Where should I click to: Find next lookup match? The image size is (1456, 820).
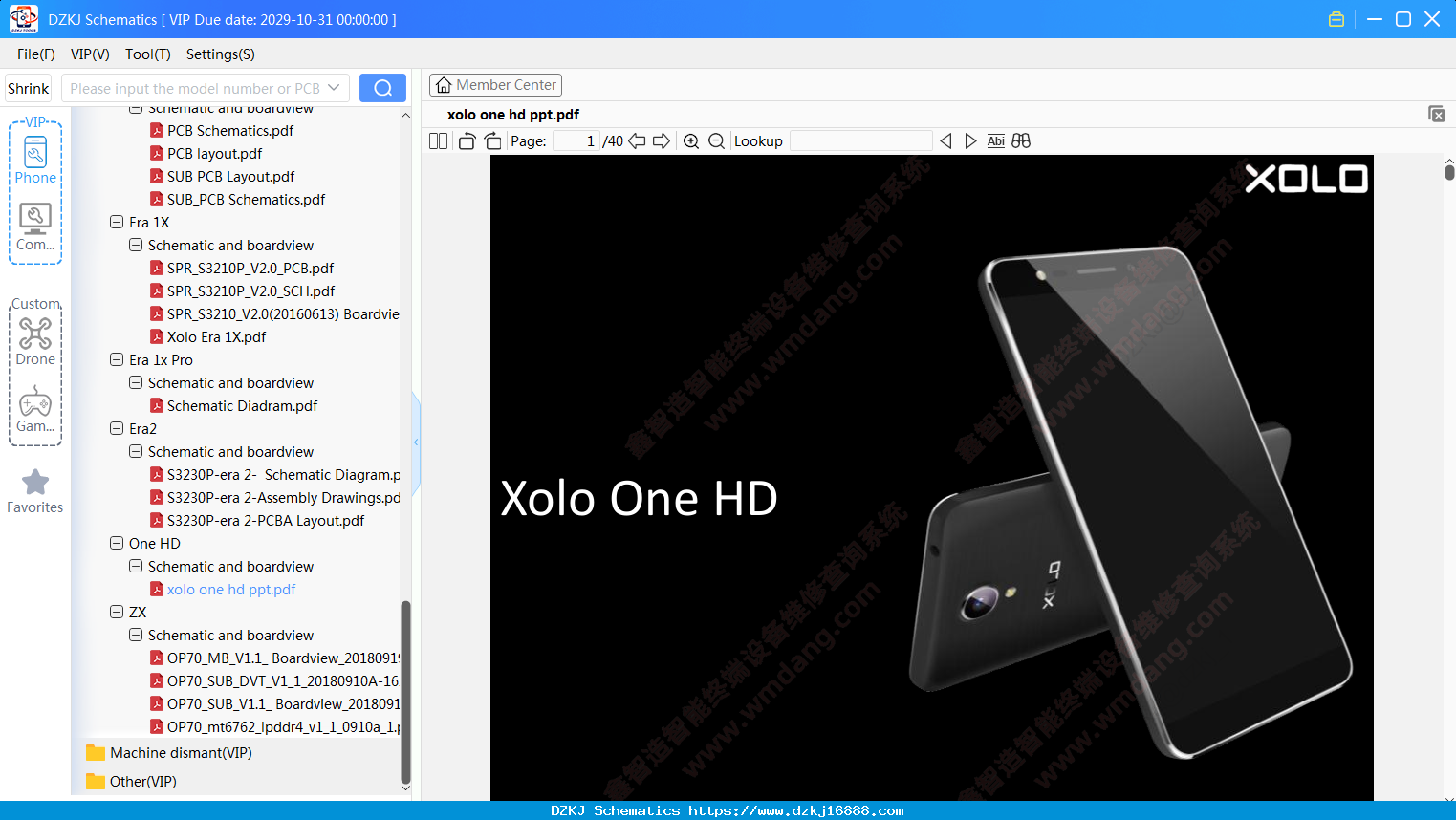click(x=970, y=140)
